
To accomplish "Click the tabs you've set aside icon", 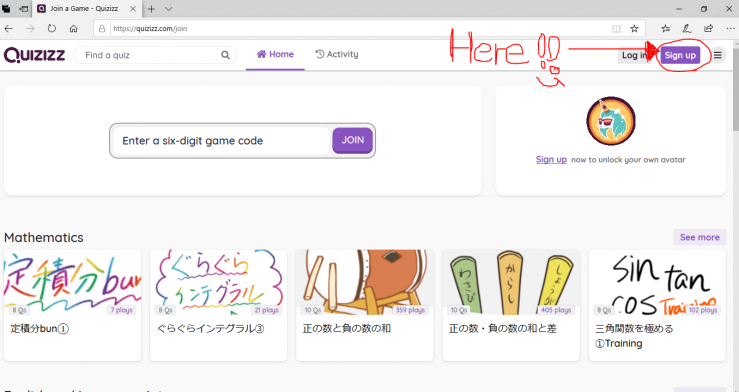I will click(x=7, y=9).
